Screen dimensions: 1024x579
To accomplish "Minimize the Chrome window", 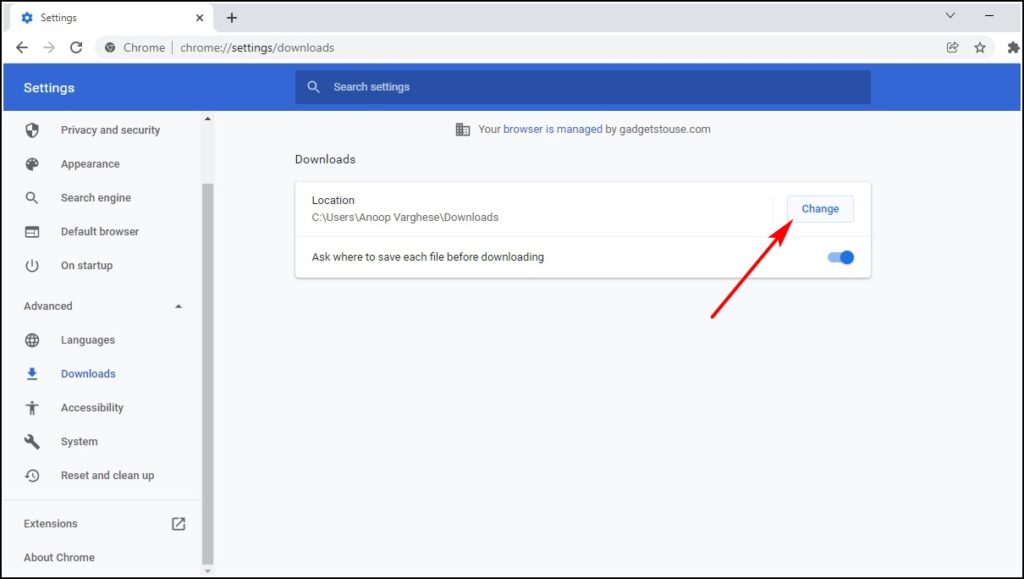I will click(989, 15).
